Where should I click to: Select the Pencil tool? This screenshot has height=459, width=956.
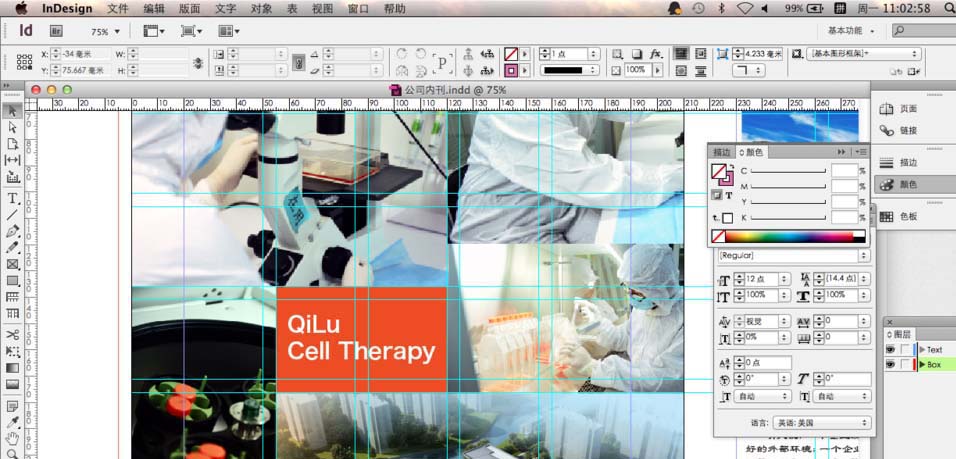12,248
